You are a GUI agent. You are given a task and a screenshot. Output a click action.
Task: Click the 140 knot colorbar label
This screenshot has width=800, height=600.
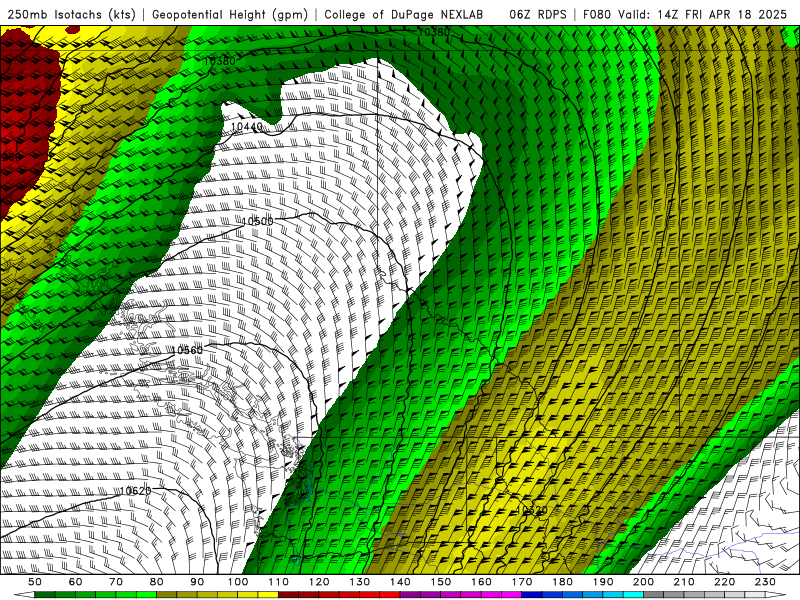click(400, 582)
